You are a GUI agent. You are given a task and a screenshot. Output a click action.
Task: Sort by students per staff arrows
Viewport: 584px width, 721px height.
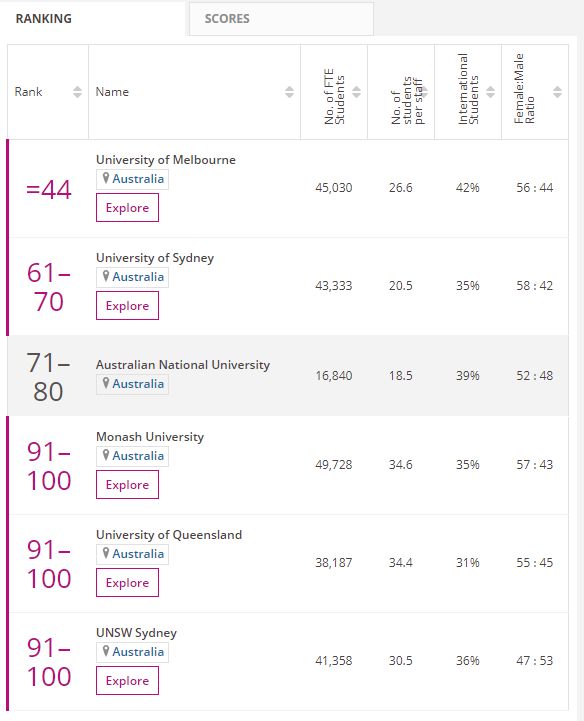424,92
